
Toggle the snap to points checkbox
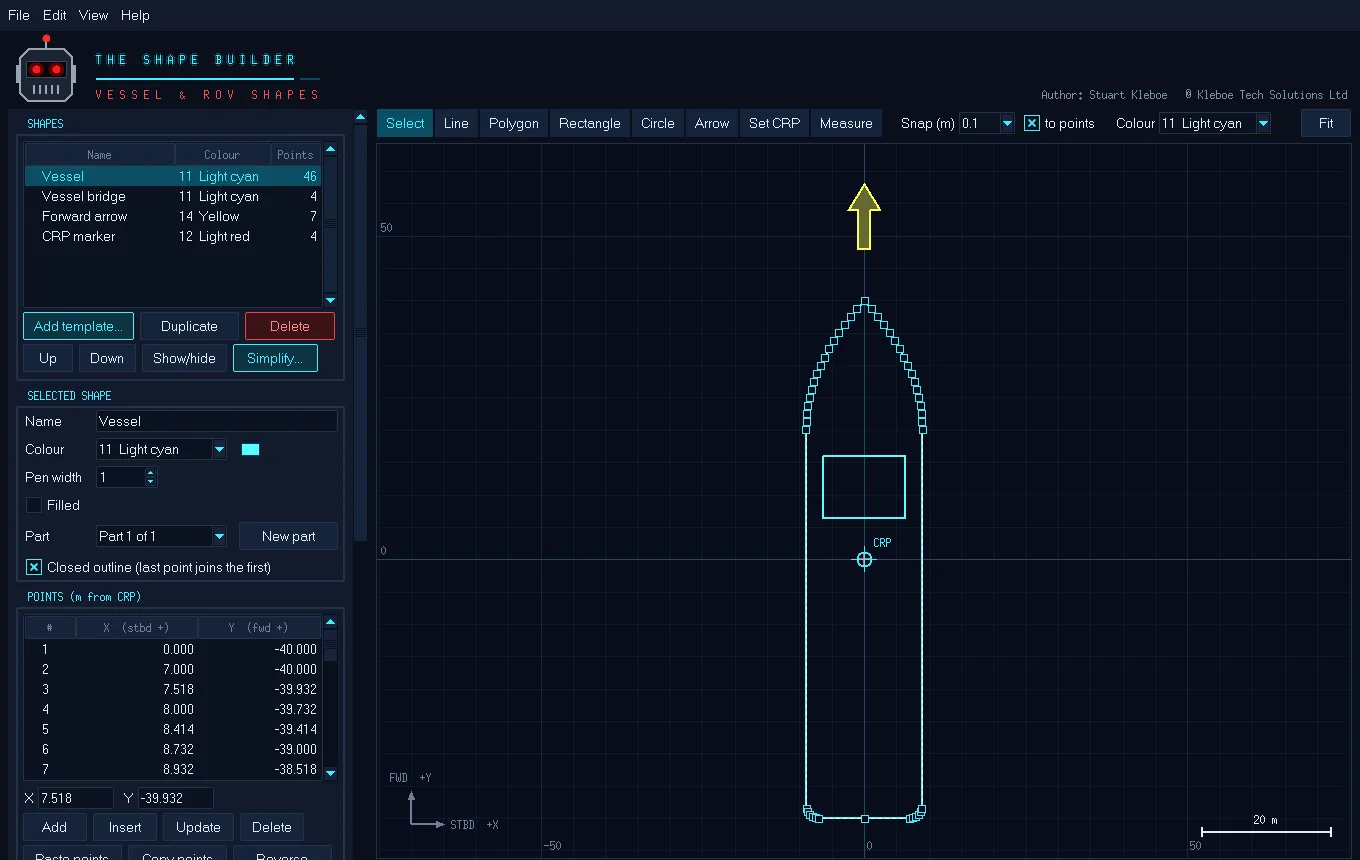pyautogui.click(x=1032, y=124)
